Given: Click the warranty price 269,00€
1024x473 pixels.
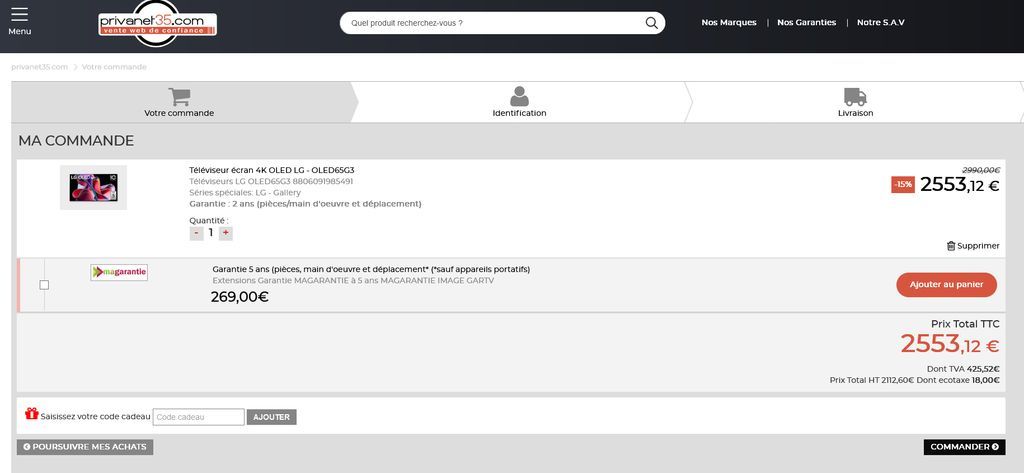Looking at the screenshot, I should 240,297.
